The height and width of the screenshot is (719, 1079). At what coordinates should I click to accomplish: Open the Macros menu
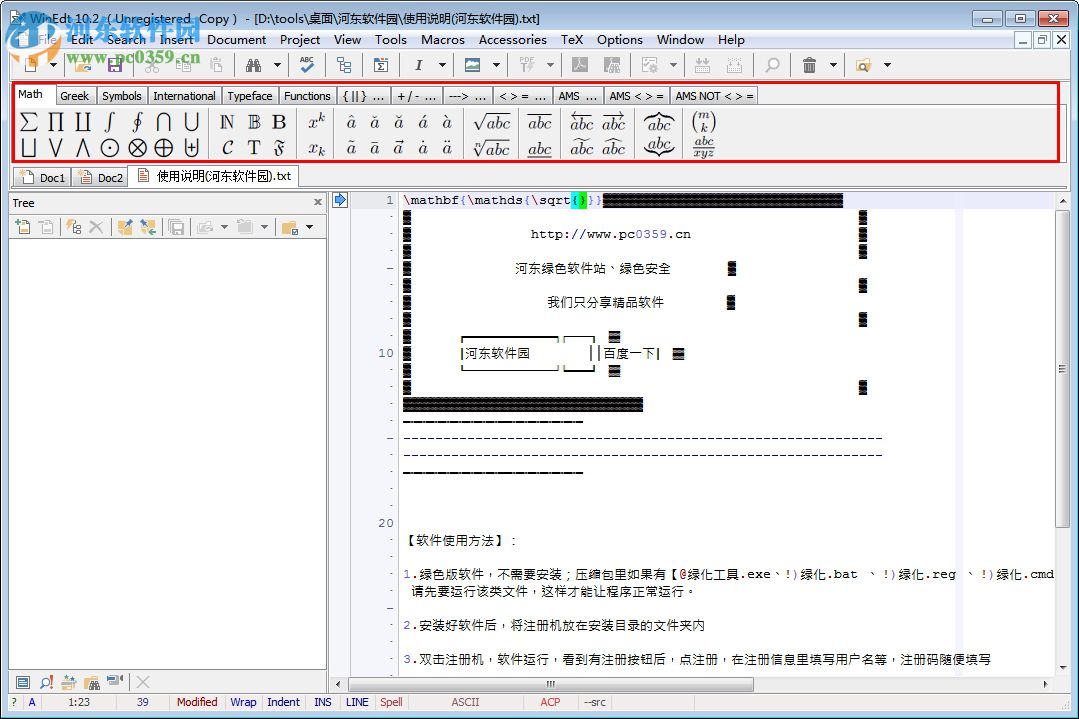click(442, 40)
